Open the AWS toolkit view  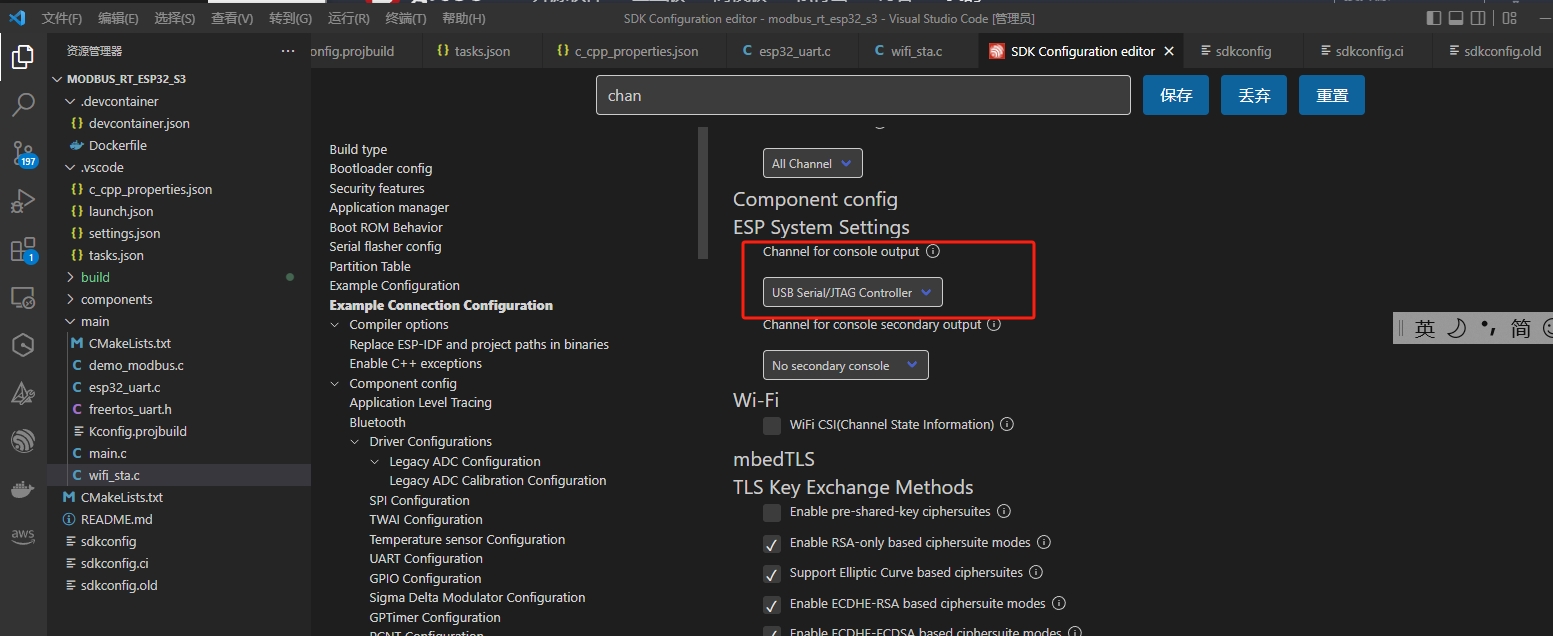22,537
